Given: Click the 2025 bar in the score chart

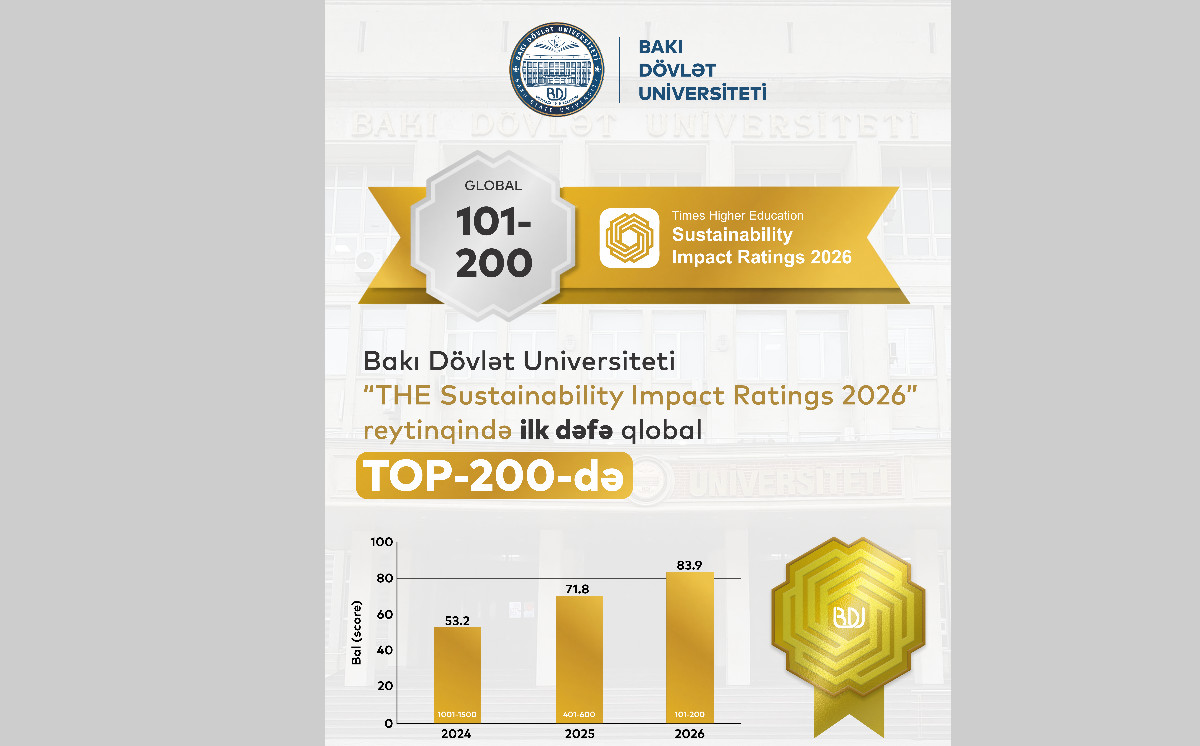Looking at the screenshot, I should 579,658.
